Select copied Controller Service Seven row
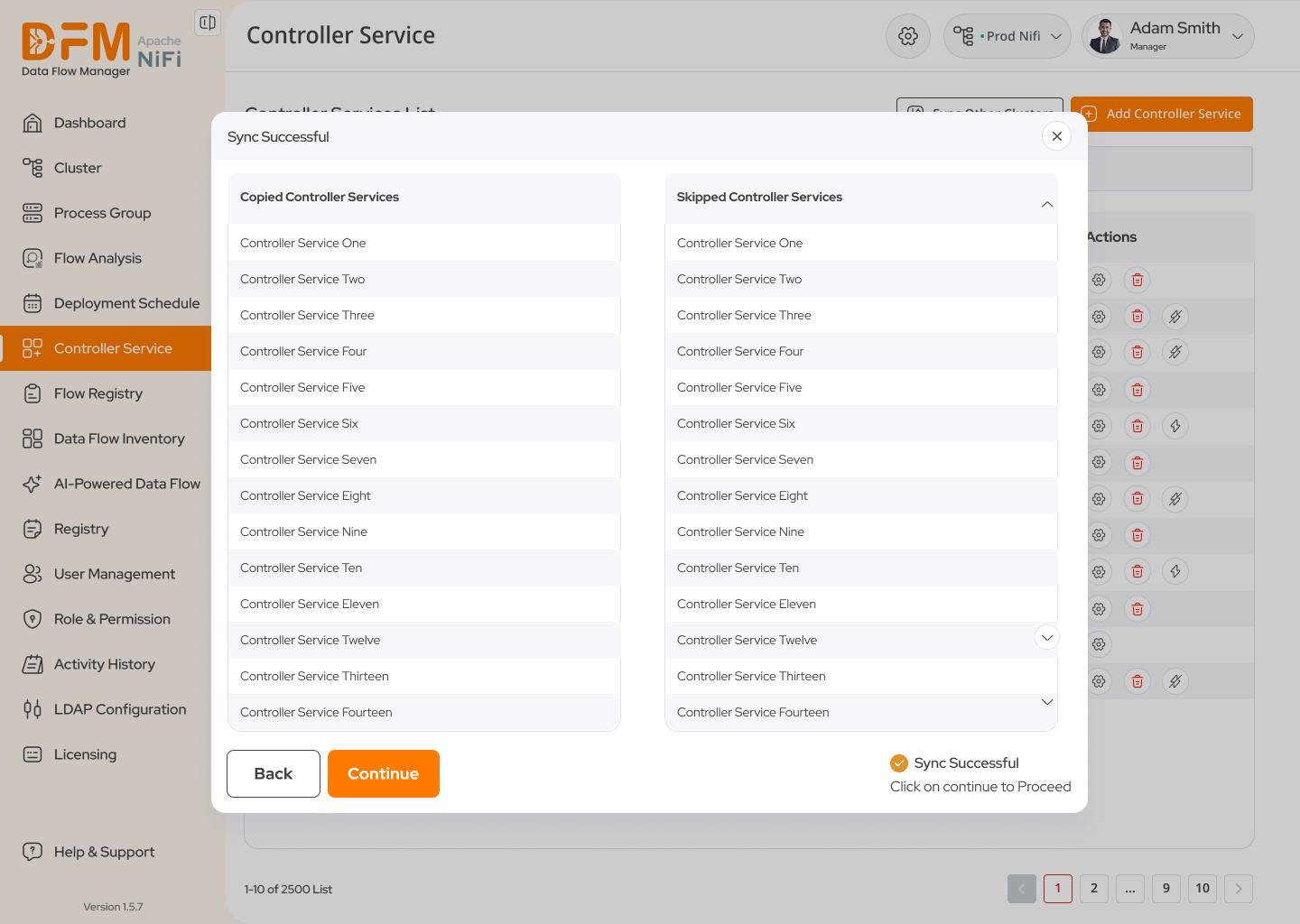 (x=424, y=459)
